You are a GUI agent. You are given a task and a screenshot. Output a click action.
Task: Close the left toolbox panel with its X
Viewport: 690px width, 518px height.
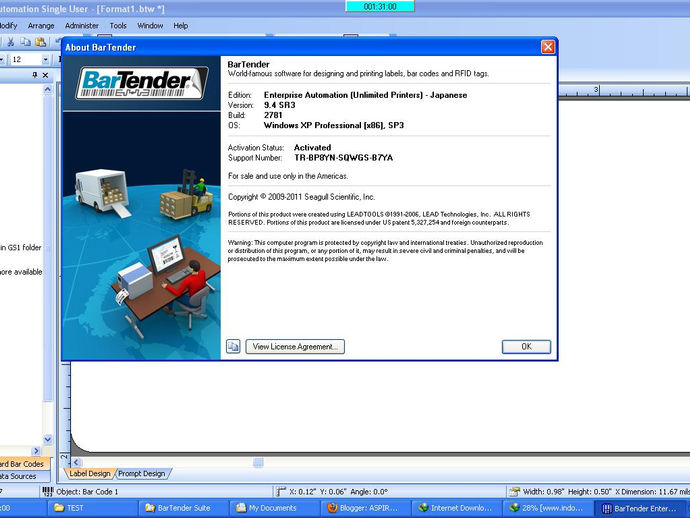(45, 75)
